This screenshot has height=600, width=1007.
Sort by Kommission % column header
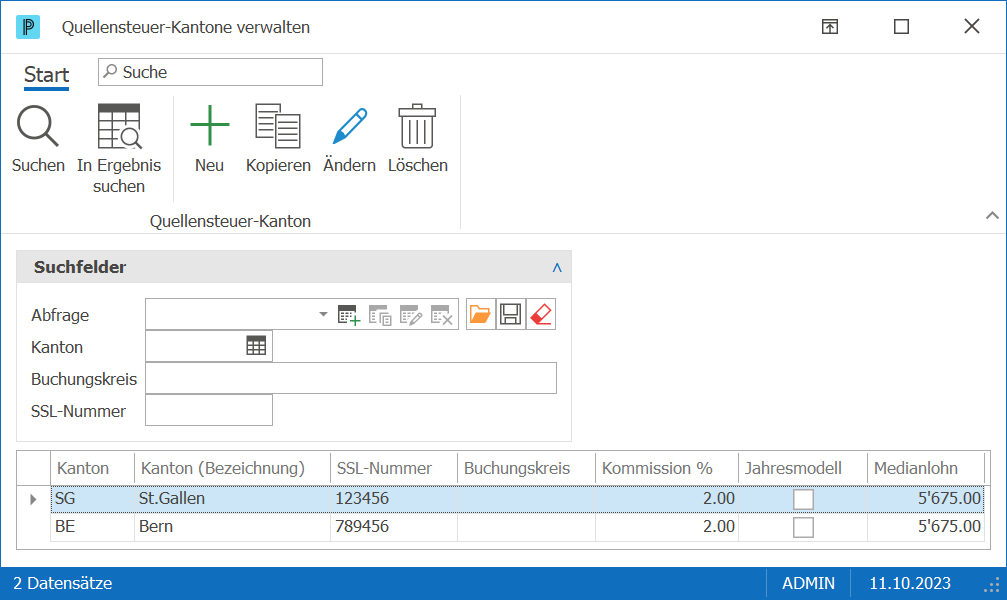tap(667, 468)
